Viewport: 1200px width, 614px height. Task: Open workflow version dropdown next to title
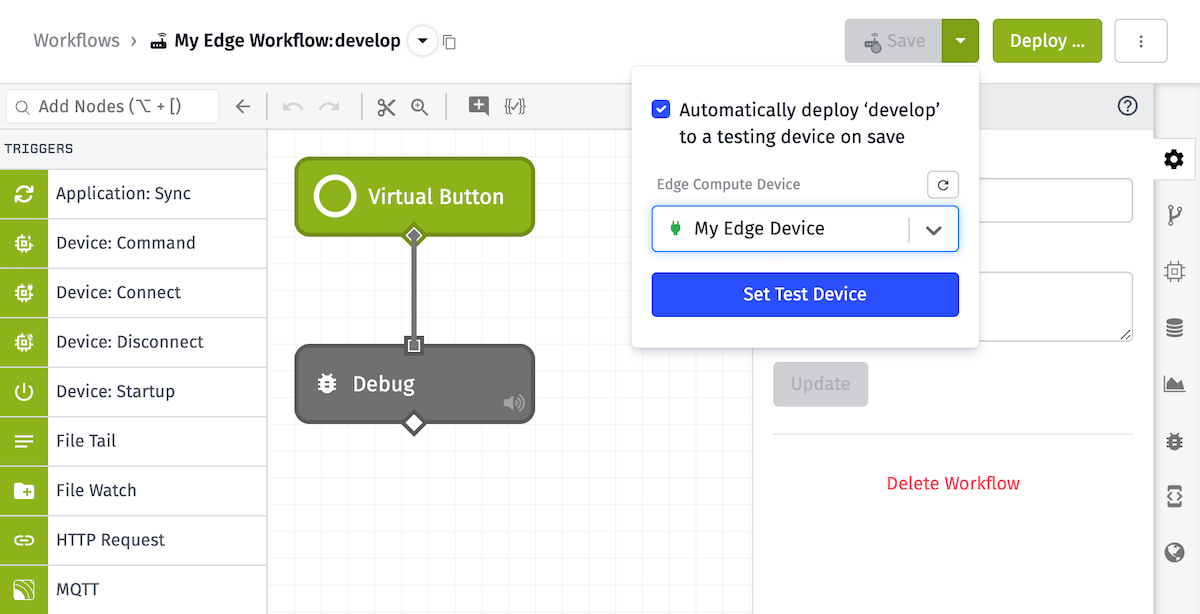pos(422,41)
